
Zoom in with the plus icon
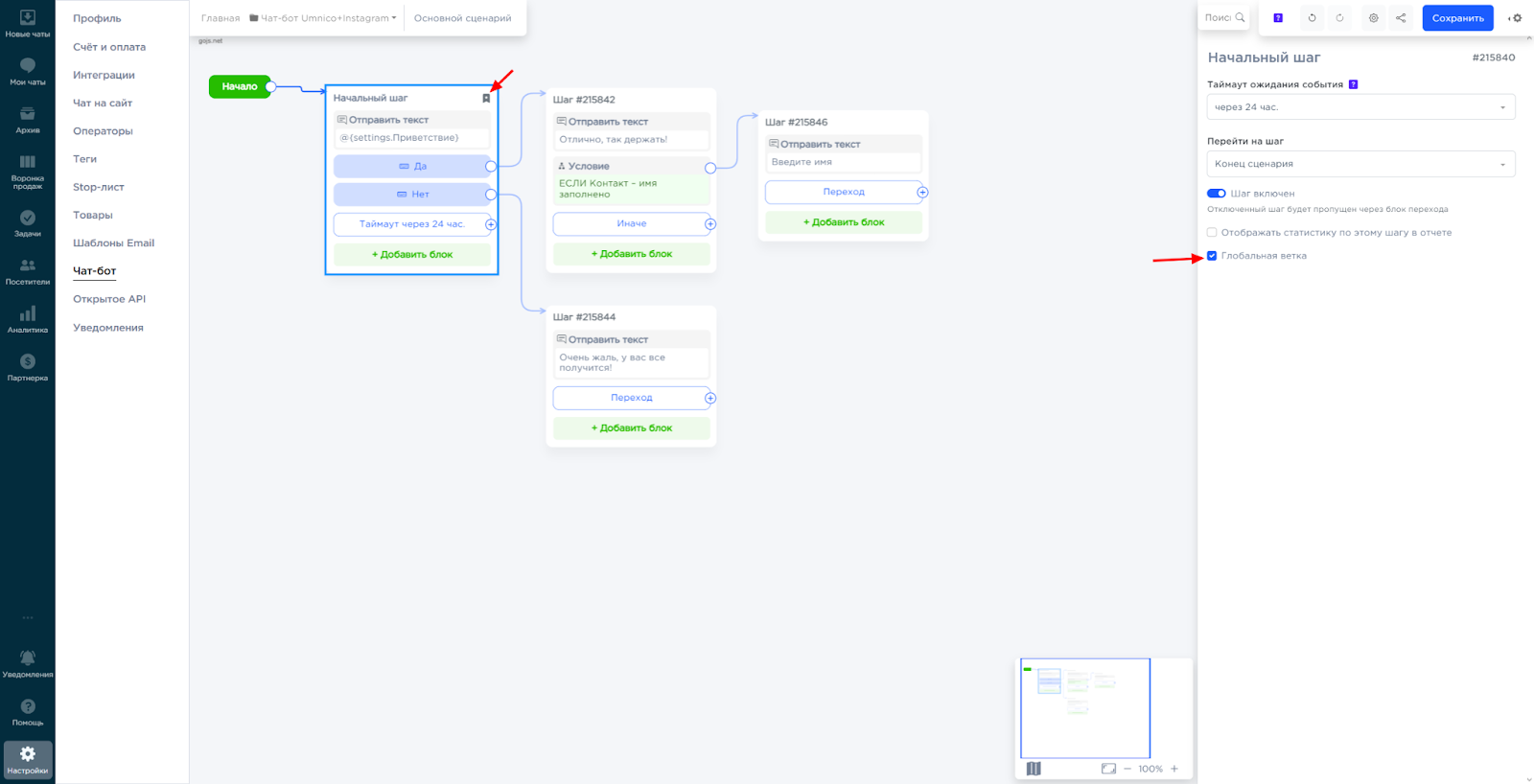[1174, 769]
